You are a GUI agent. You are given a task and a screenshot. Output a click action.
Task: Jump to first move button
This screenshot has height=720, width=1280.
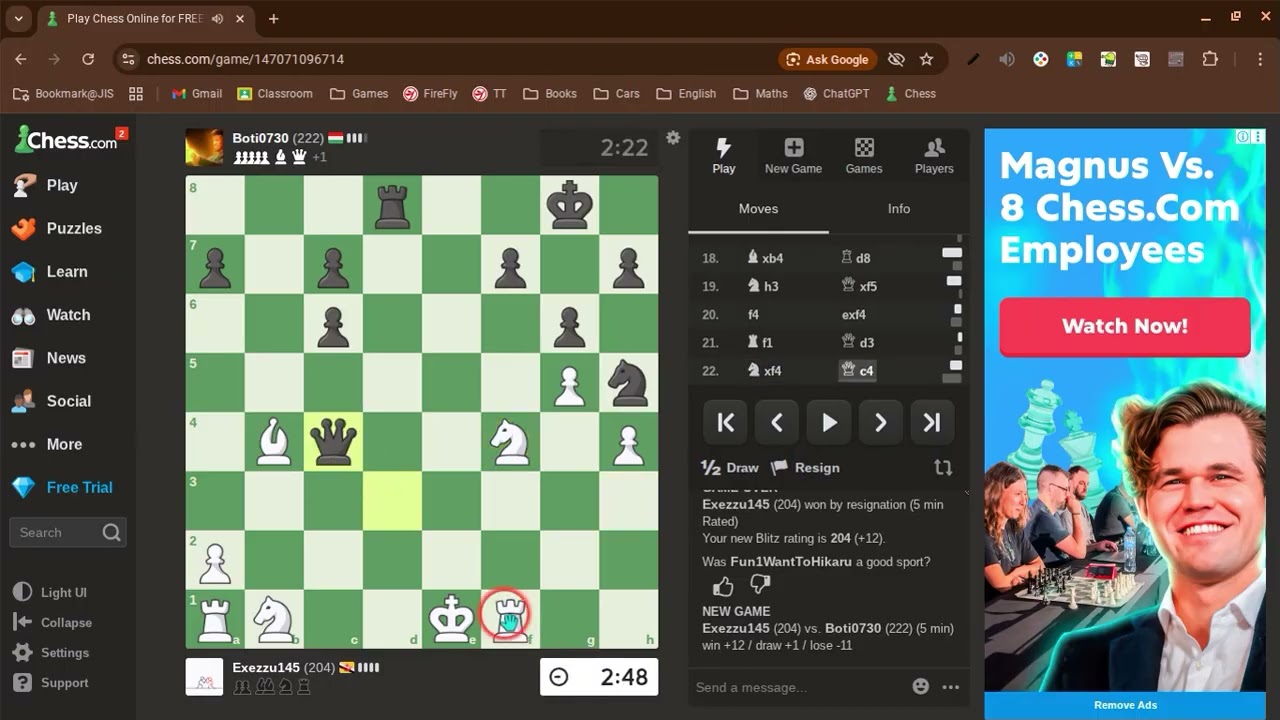[726, 422]
